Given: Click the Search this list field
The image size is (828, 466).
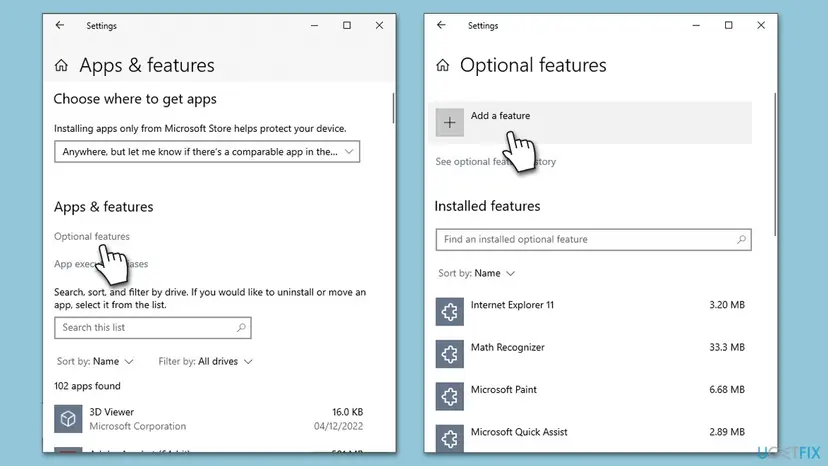Looking at the screenshot, I should tap(153, 328).
